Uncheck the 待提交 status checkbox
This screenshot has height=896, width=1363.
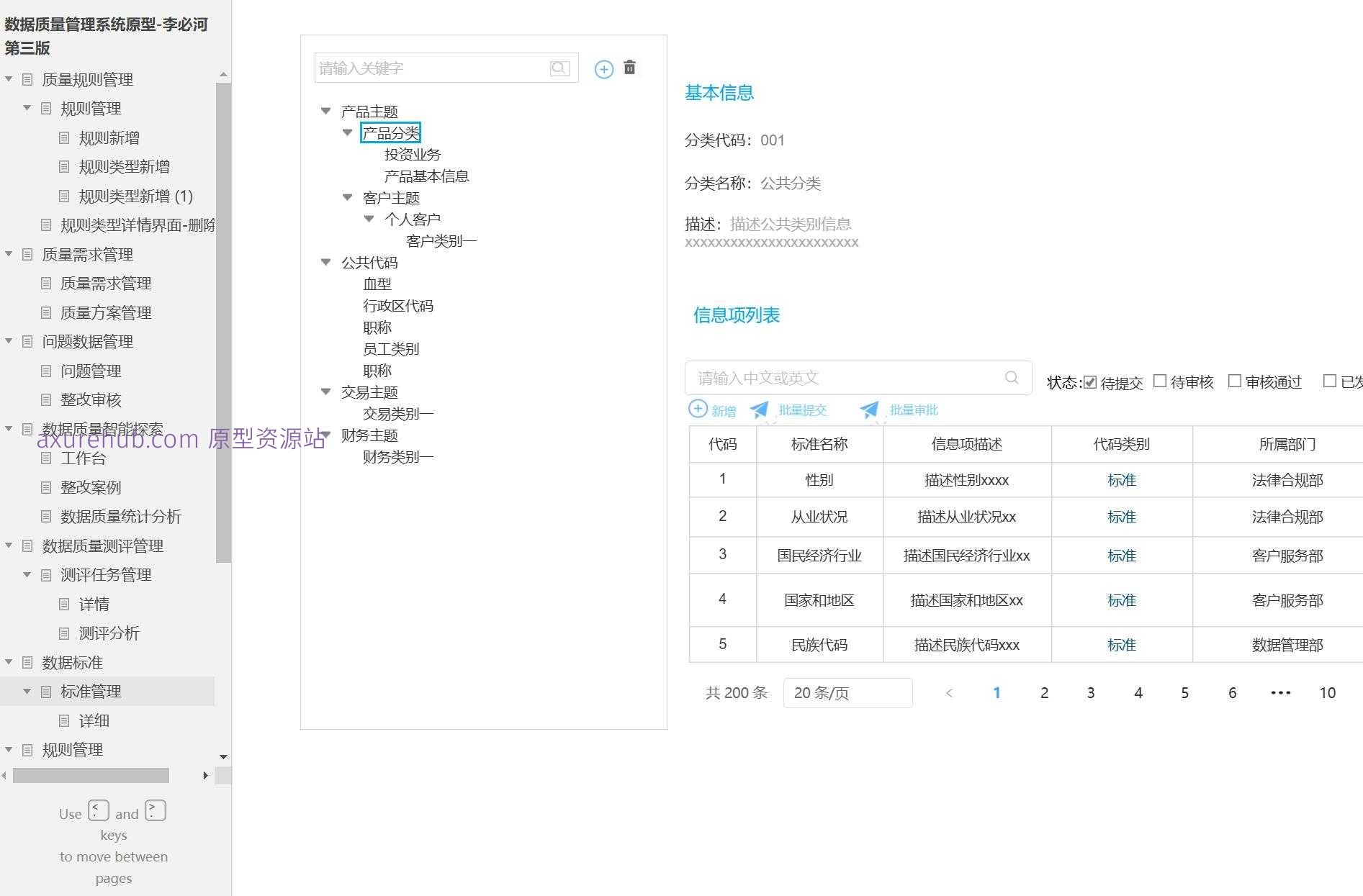[x=1089, y=380]
